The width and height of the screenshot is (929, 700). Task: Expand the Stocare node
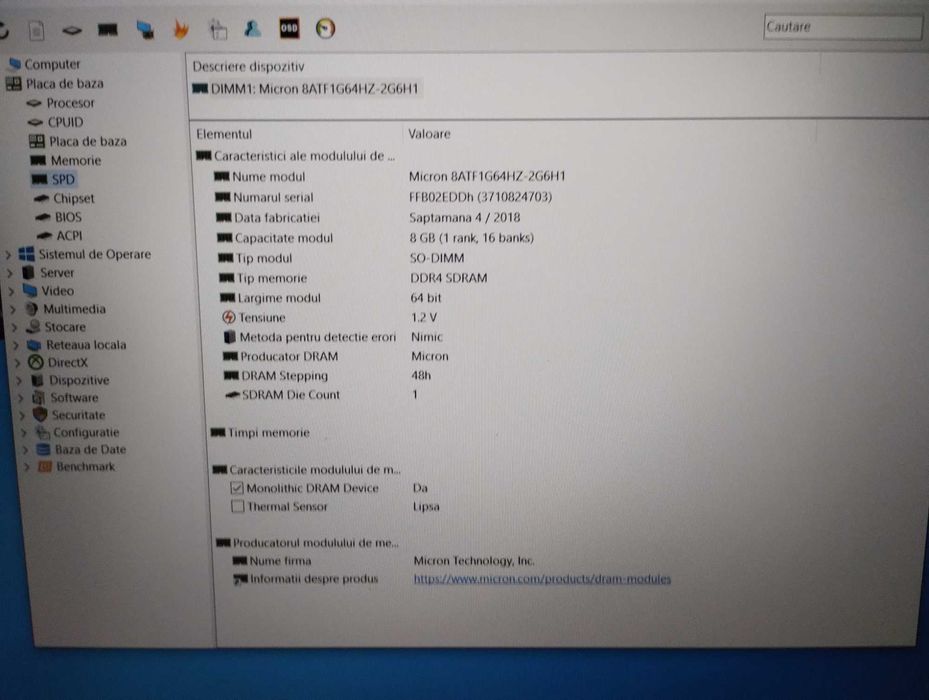click(15, 327)
